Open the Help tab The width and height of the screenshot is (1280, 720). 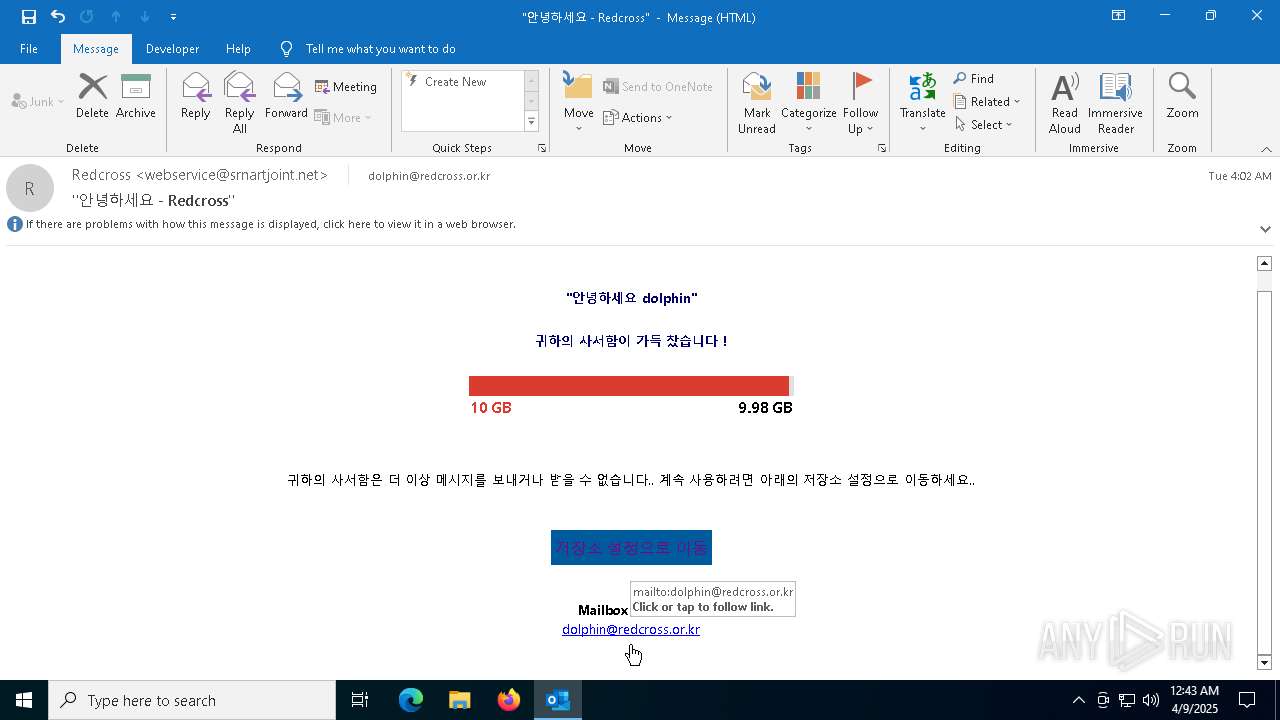[x=238, y=49]
